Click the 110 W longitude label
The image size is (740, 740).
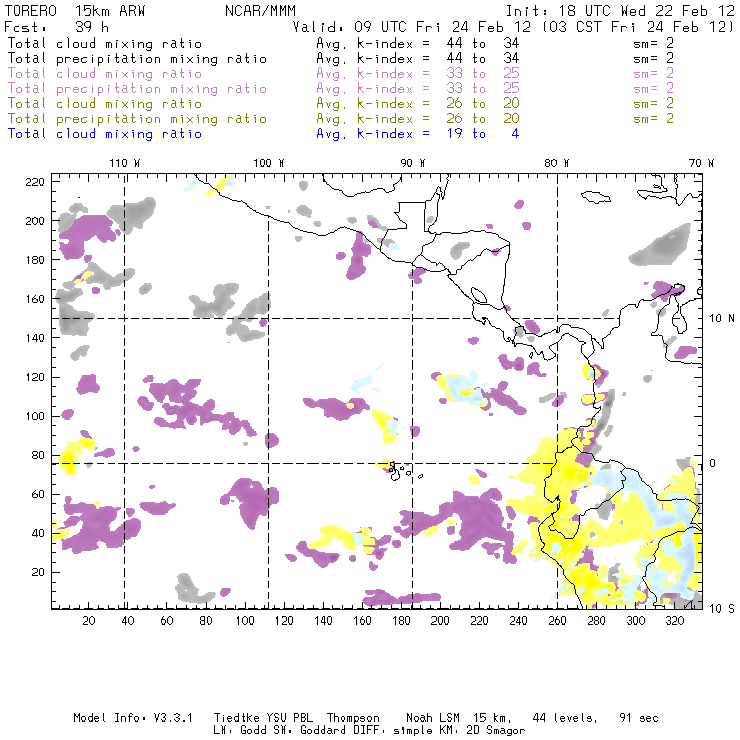pyautogui.click(x=124, y=163)
